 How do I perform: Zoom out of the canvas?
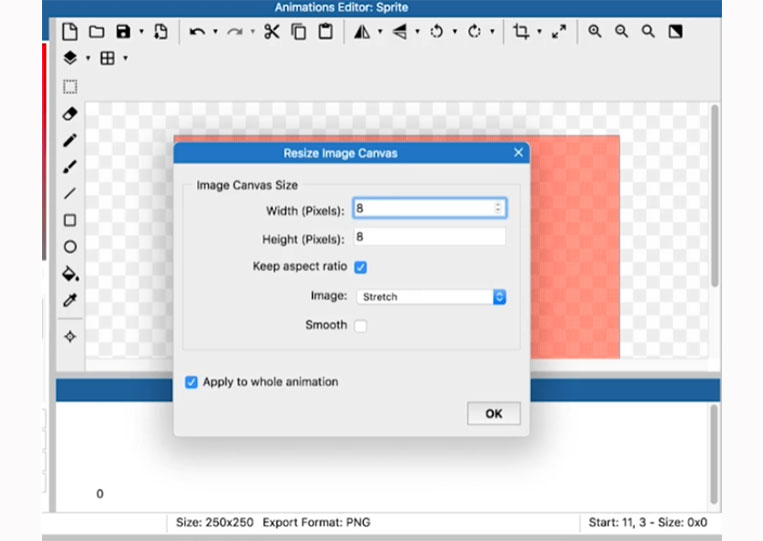tap(621, 32)
